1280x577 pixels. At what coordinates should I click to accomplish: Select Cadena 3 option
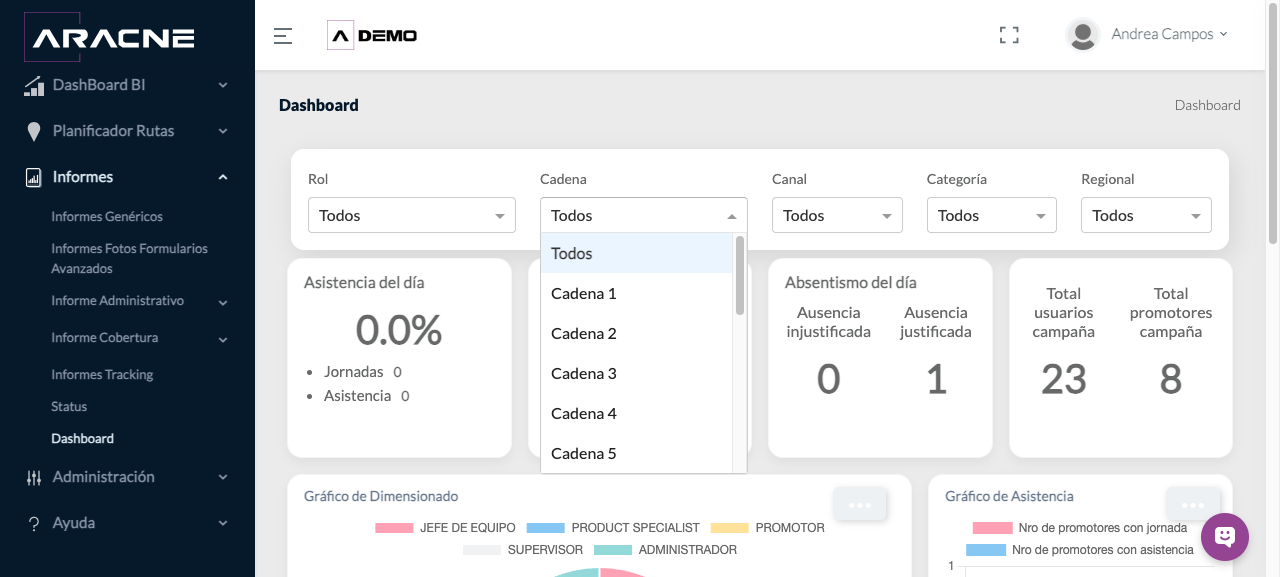pyautogui.click(x=637, y=374)
